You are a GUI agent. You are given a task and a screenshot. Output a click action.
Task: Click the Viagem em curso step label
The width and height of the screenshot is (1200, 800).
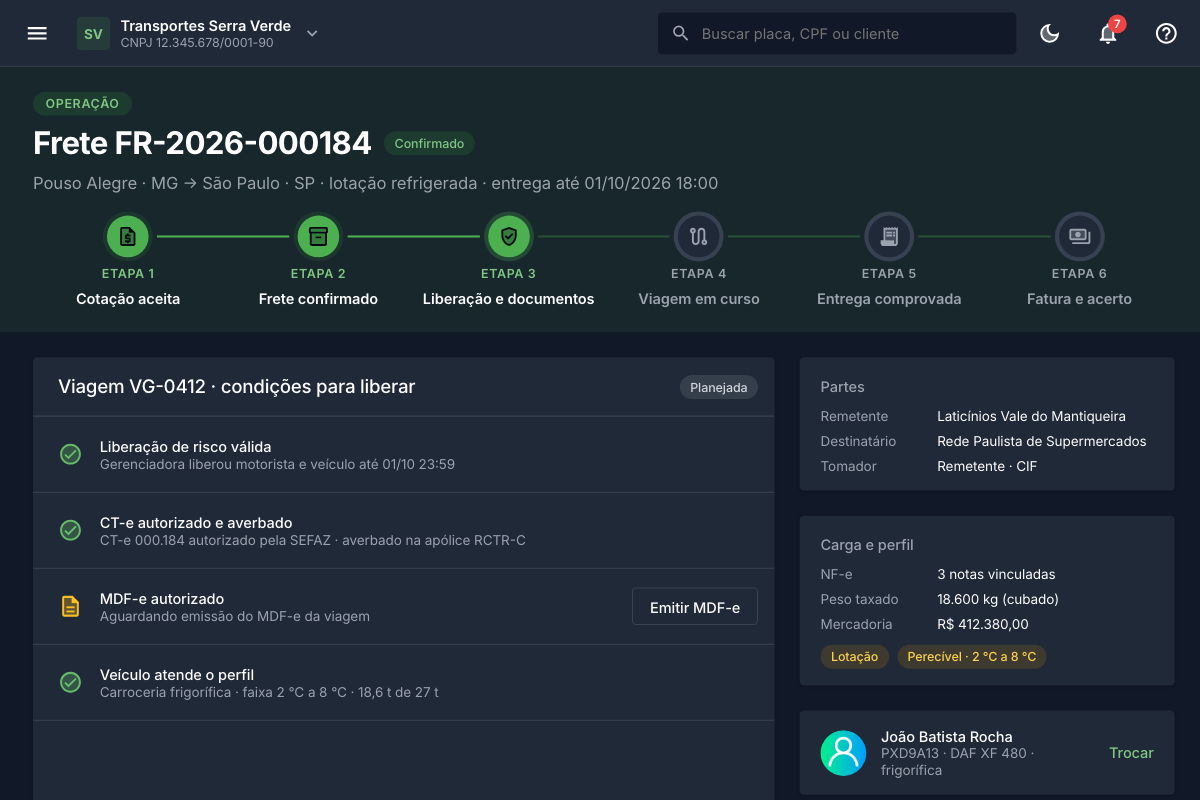coord(699,299)
